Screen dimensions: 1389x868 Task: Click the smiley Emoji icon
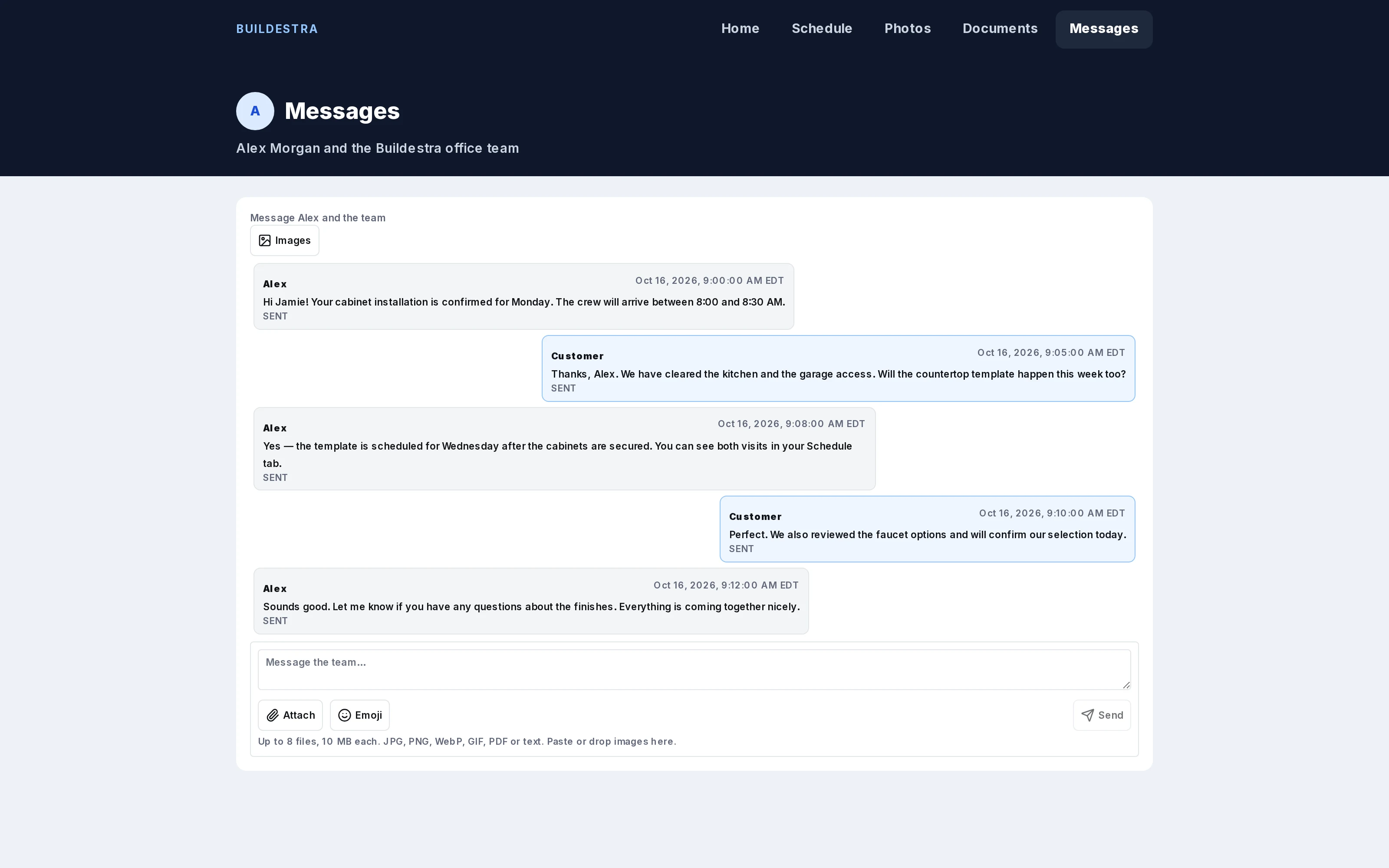pyautogui.click(x=344, y=715)
